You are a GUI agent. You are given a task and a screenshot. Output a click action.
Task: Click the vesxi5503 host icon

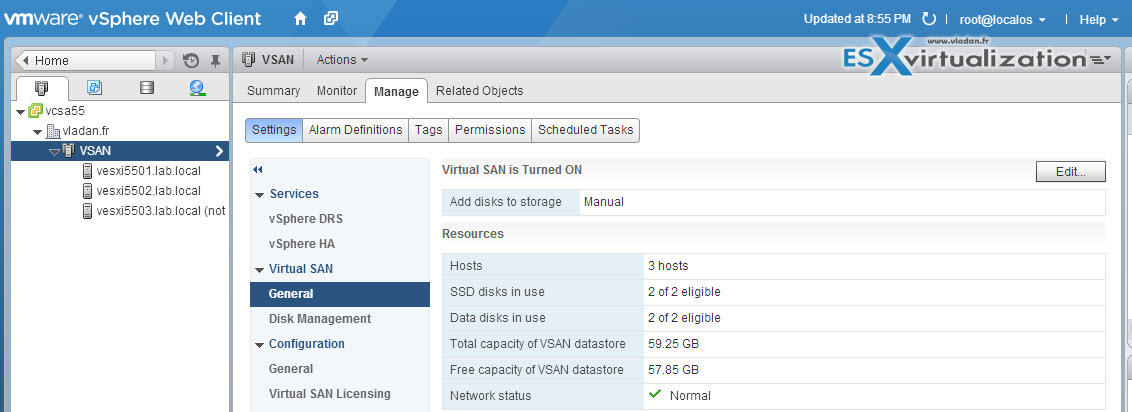[87, 211]
